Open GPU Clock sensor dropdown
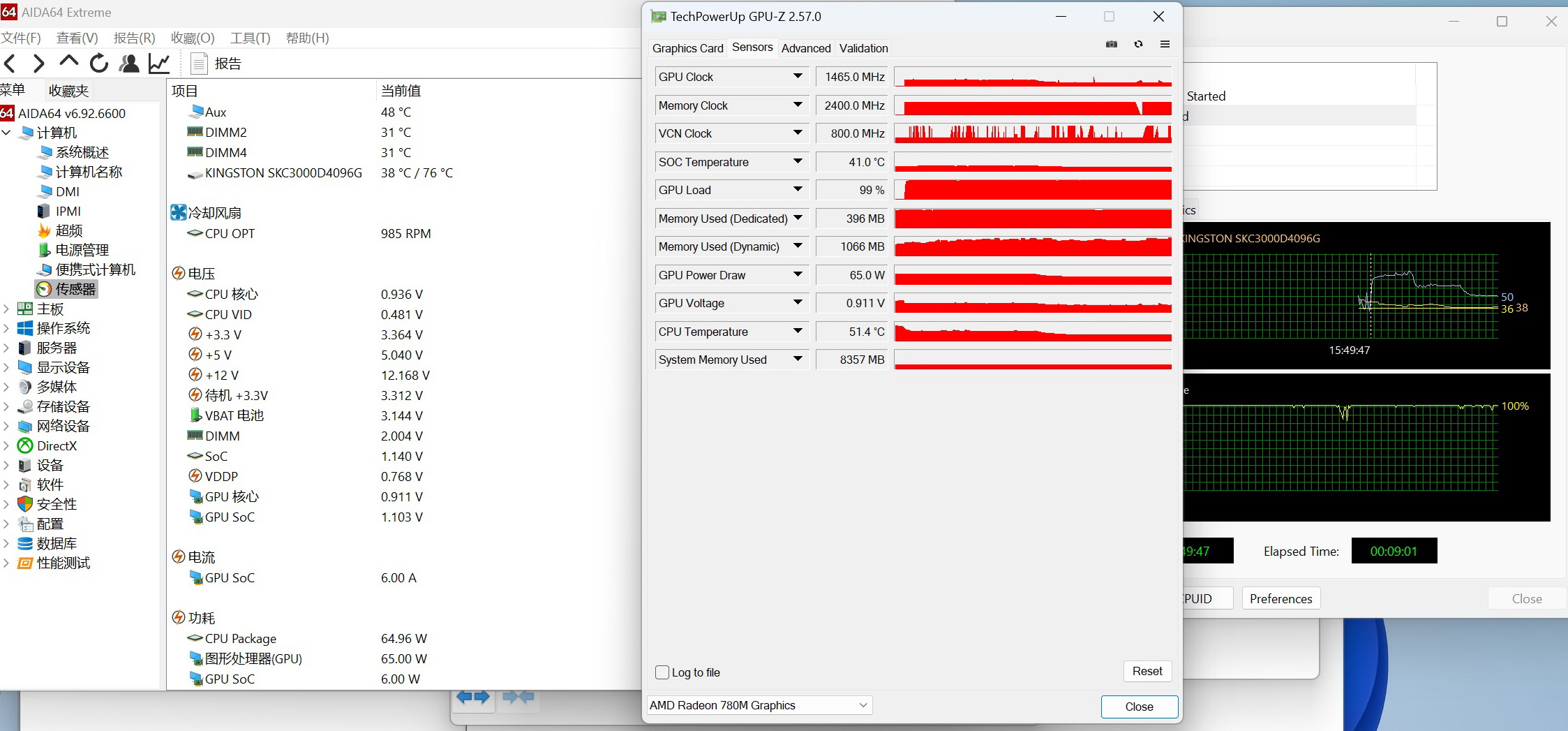The image size is (1568, 731). click(x=798, y=76)
